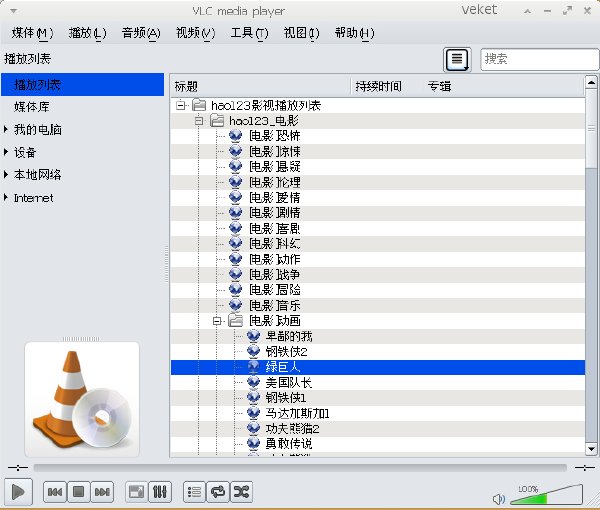Skip to previous track

click(55, 492)
